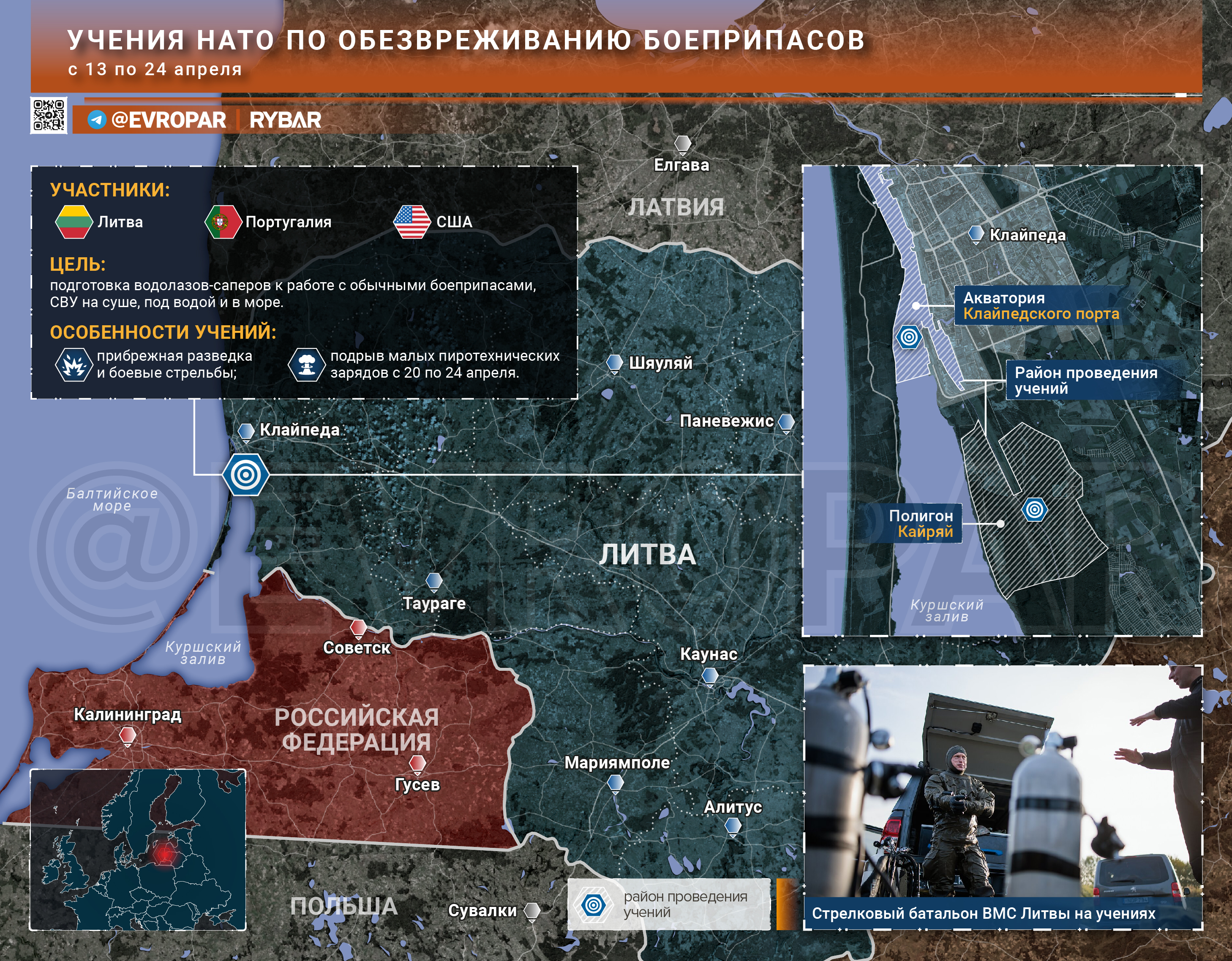Click the Europe overview inset map

(138, 849)
